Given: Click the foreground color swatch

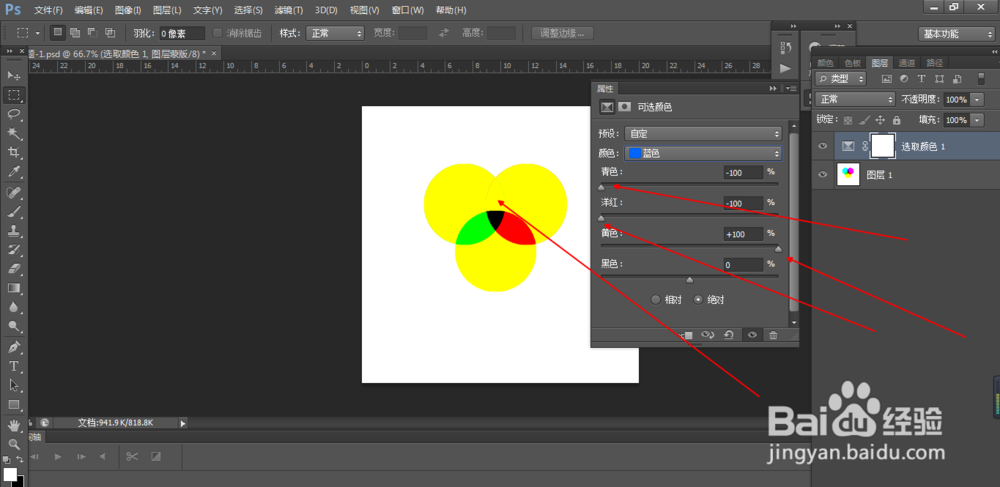Looking at the screenshot, I should tap(10, 474).
